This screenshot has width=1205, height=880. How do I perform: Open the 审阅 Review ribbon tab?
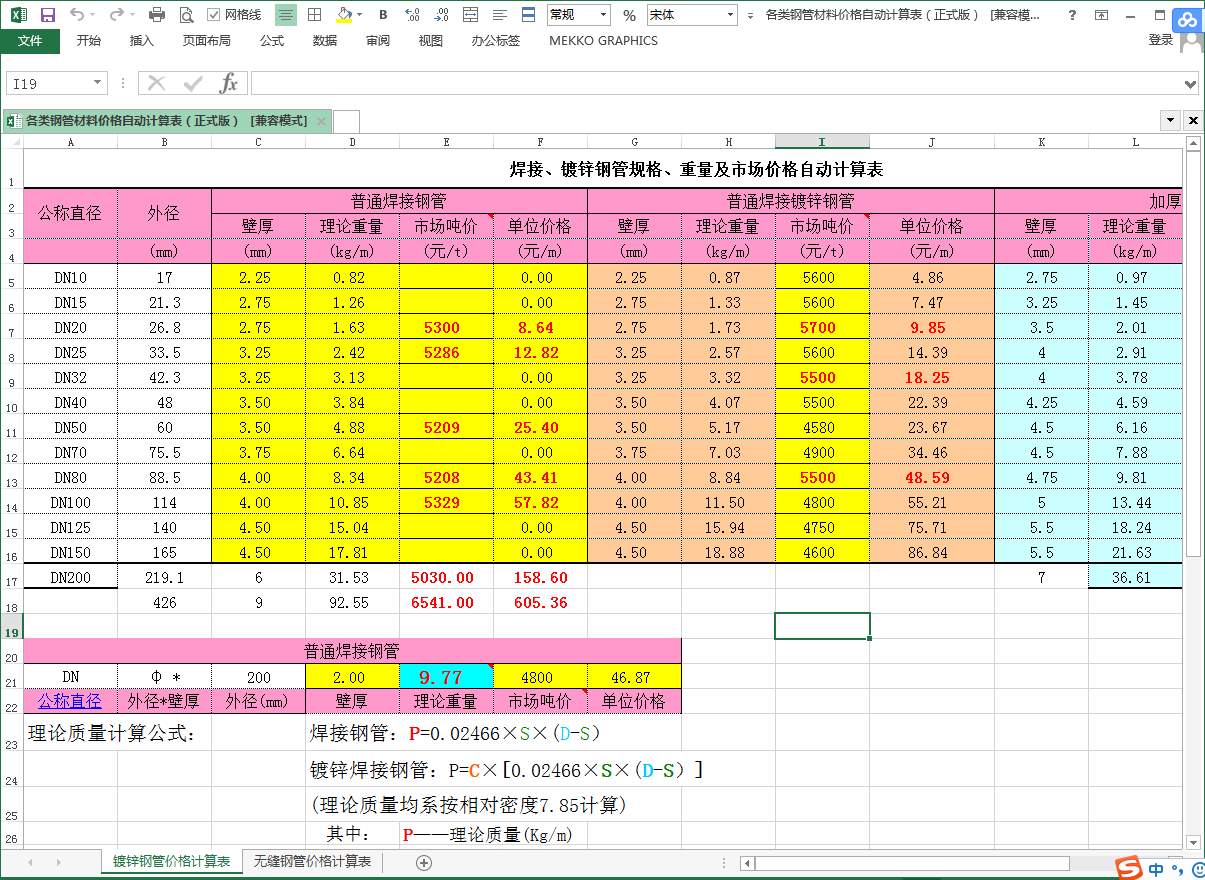[378, 41]
